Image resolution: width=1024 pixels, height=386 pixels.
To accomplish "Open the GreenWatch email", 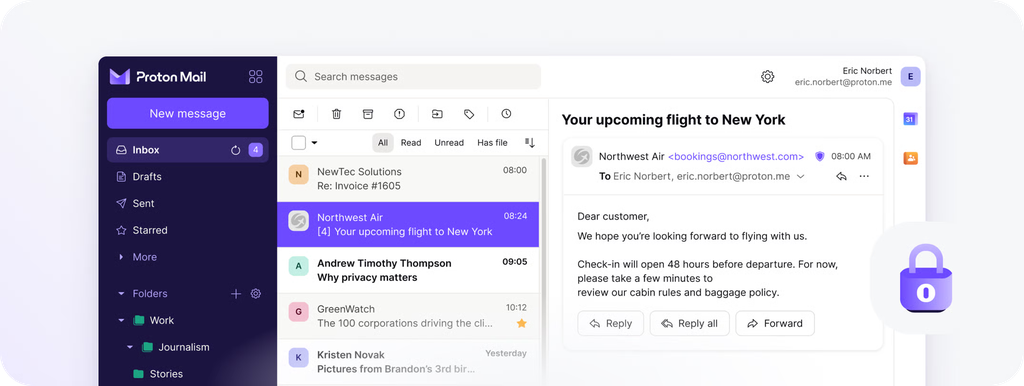I will pyautogui.click(x=408, y=316).
